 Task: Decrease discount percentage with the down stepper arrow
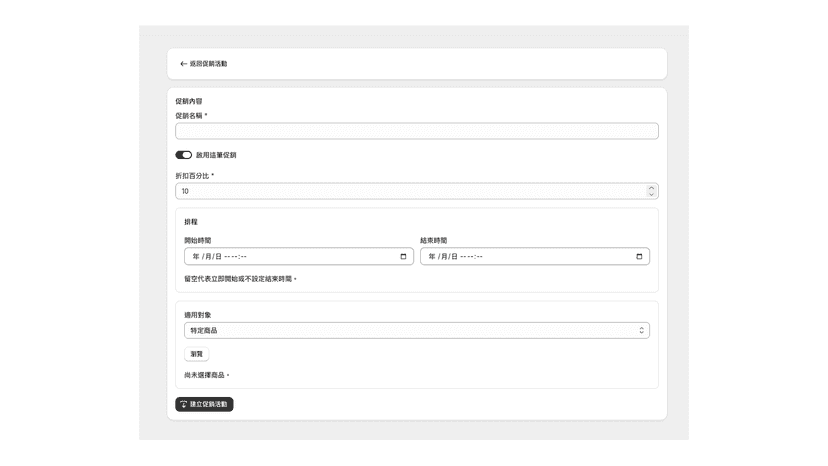pyautogui.click(x=651, y=194)
